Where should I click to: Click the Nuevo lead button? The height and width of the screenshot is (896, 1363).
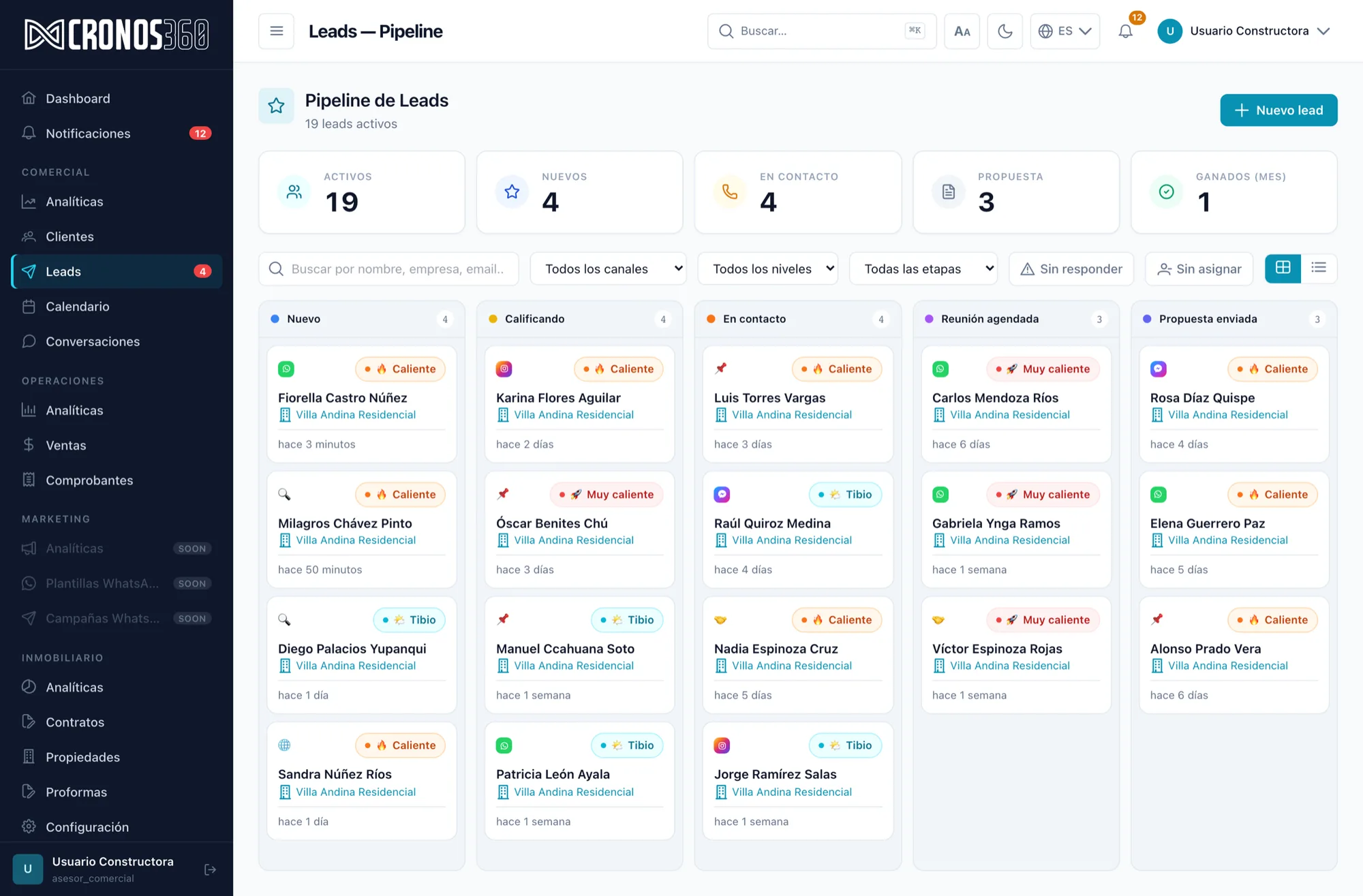point(1278,110)
